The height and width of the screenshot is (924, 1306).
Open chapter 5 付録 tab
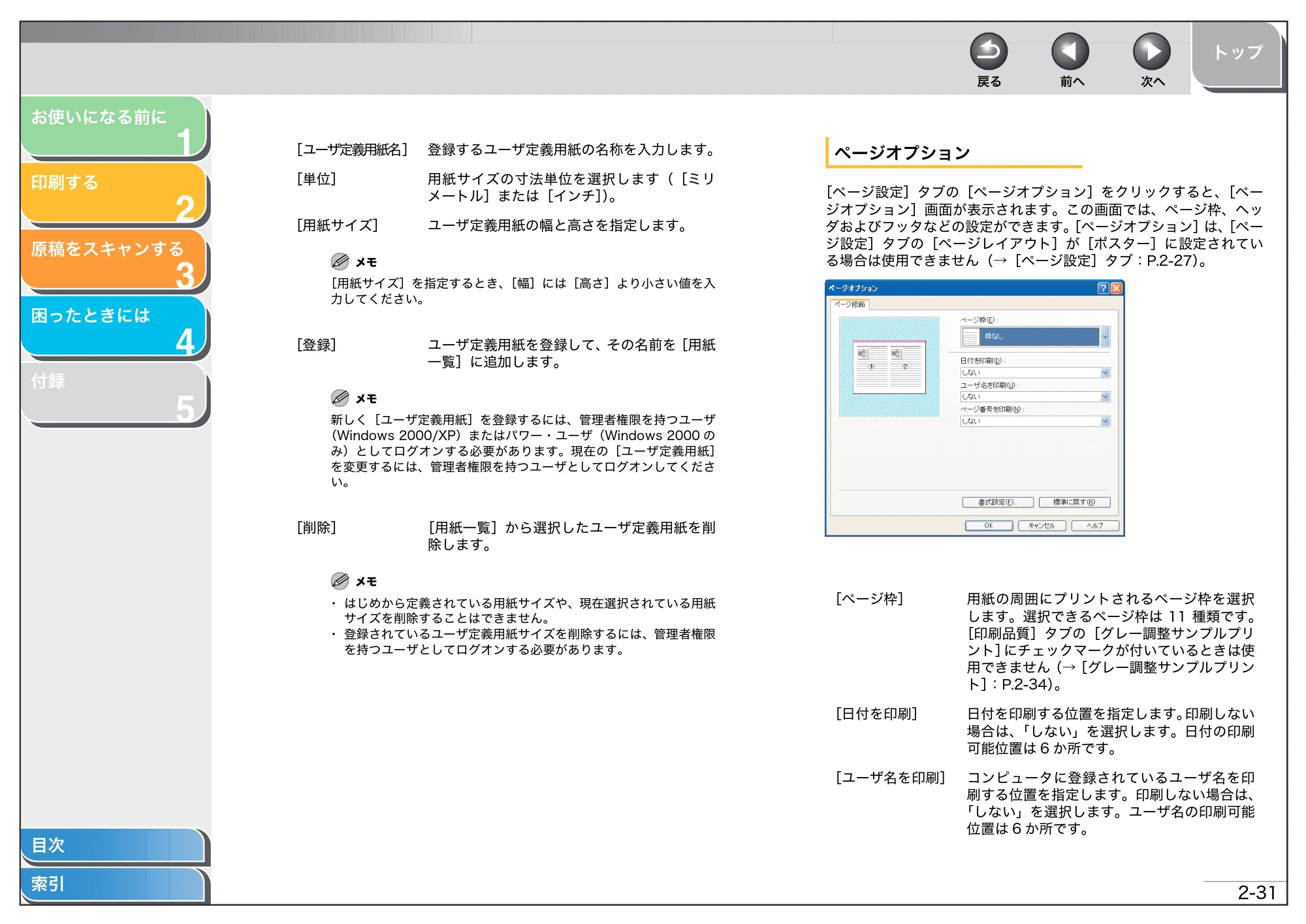[114, 392]
